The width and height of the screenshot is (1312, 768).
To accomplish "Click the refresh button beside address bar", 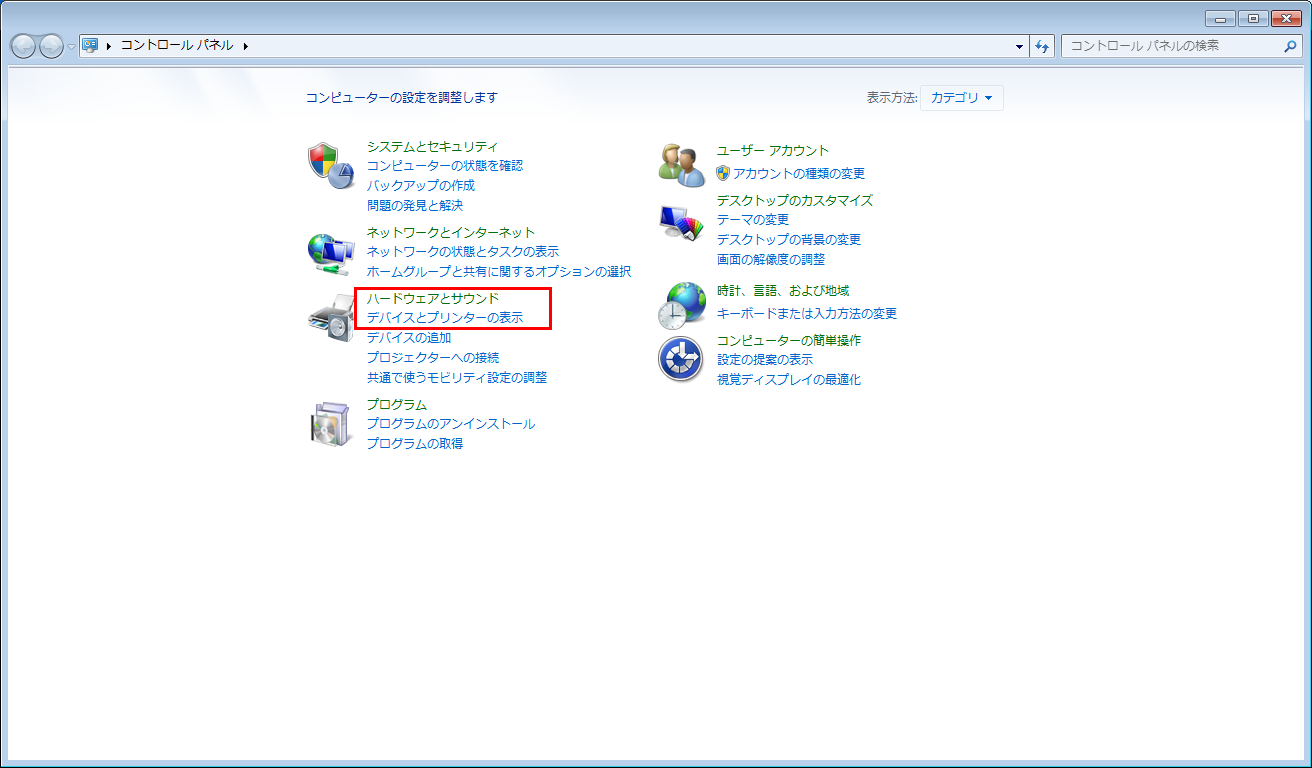I will pyautogui.click(x=1043, y=46).
